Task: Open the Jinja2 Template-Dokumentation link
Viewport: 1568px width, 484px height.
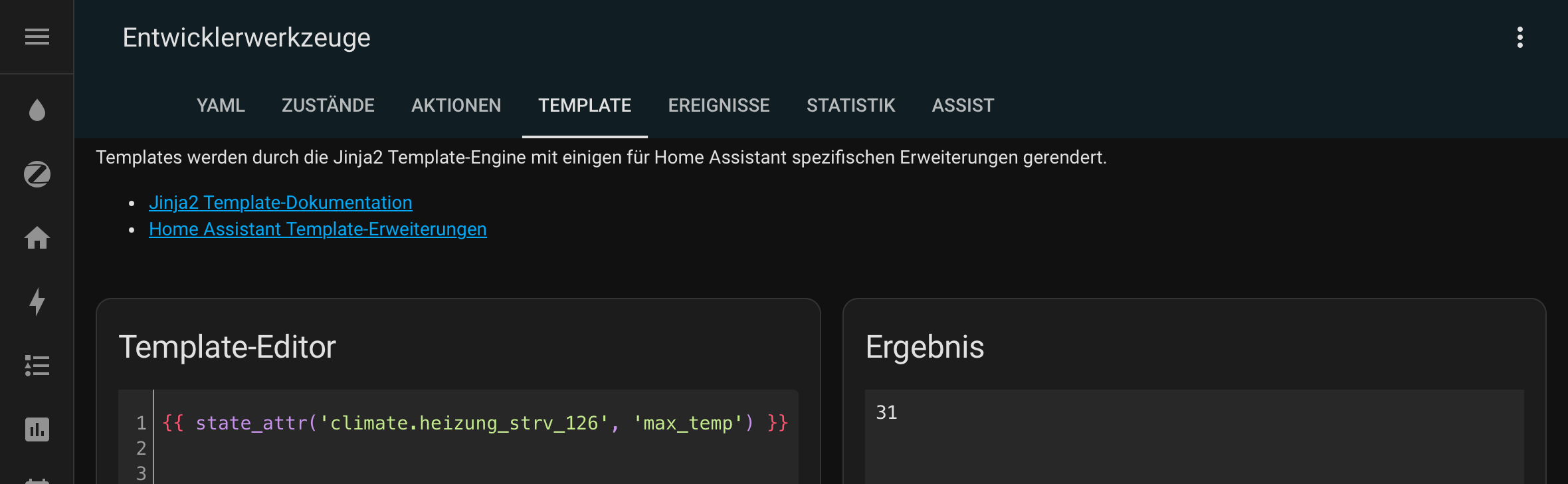Action: tap(280, 203)
